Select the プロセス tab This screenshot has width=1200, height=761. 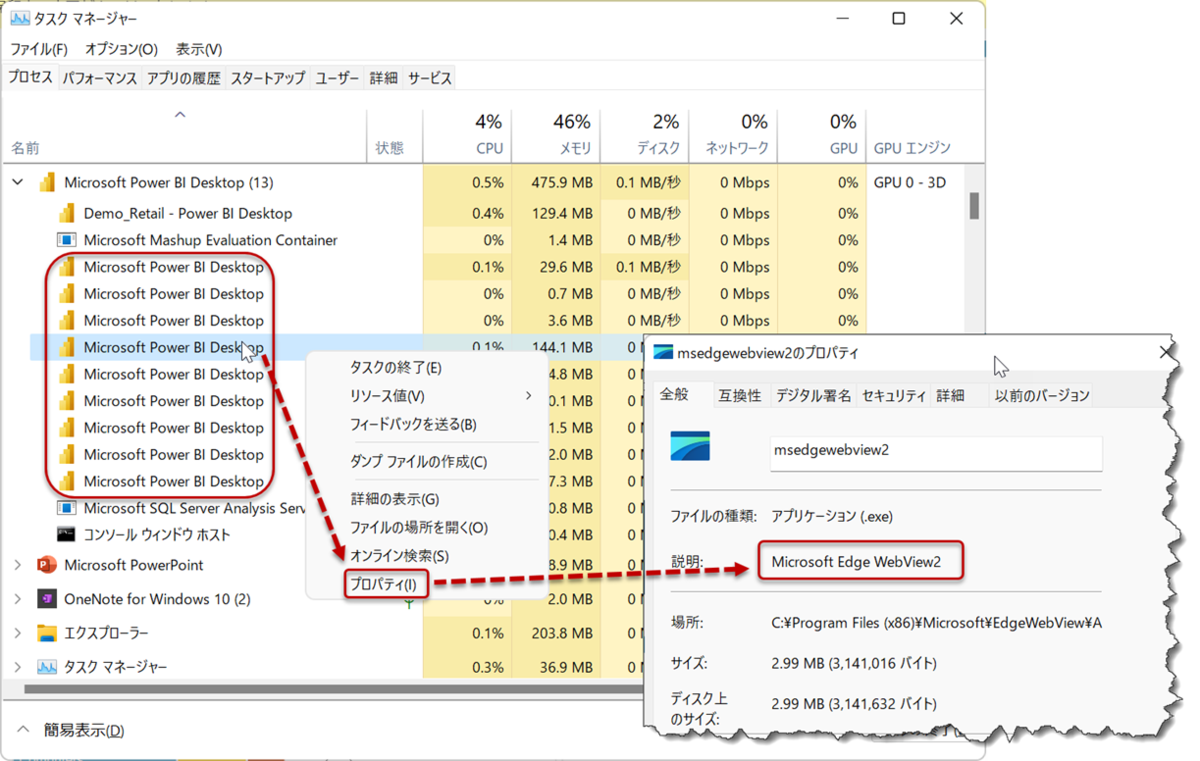click(x=30, y=77)
